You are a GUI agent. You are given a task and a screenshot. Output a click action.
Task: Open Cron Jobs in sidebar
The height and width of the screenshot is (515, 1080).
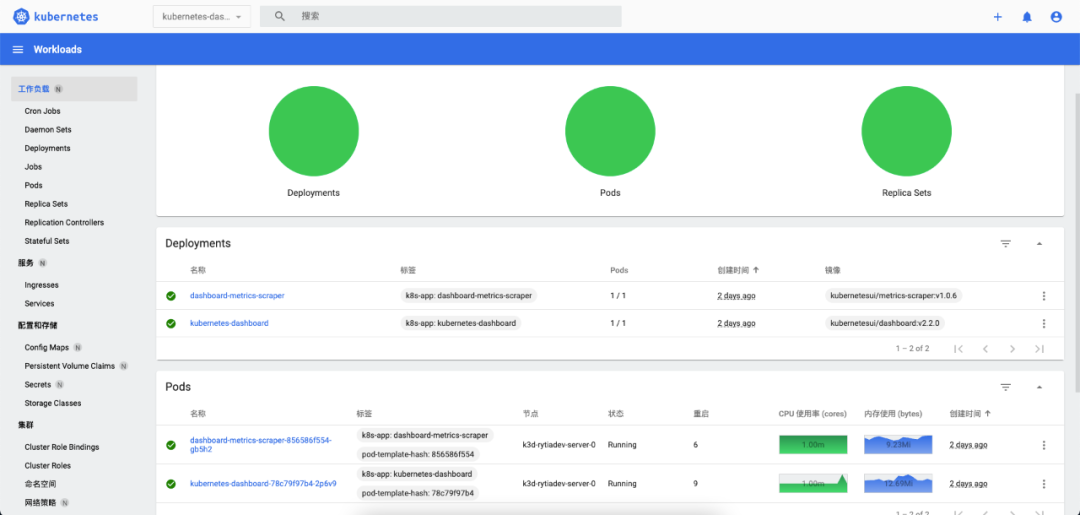pyautogui.click(x=43, y=111)
